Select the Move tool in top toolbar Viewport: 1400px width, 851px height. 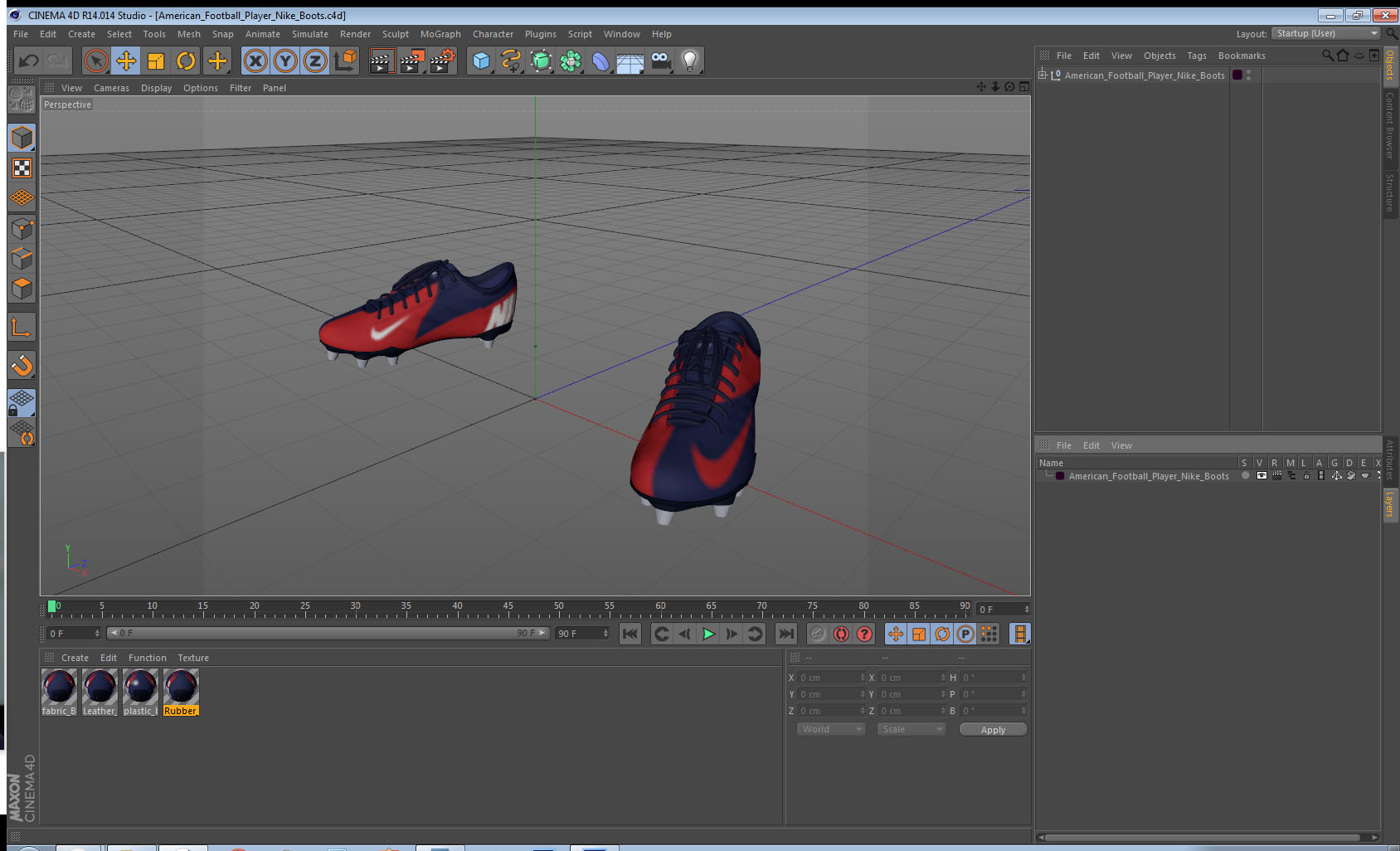pyautogui.click(x=126, y=61)
